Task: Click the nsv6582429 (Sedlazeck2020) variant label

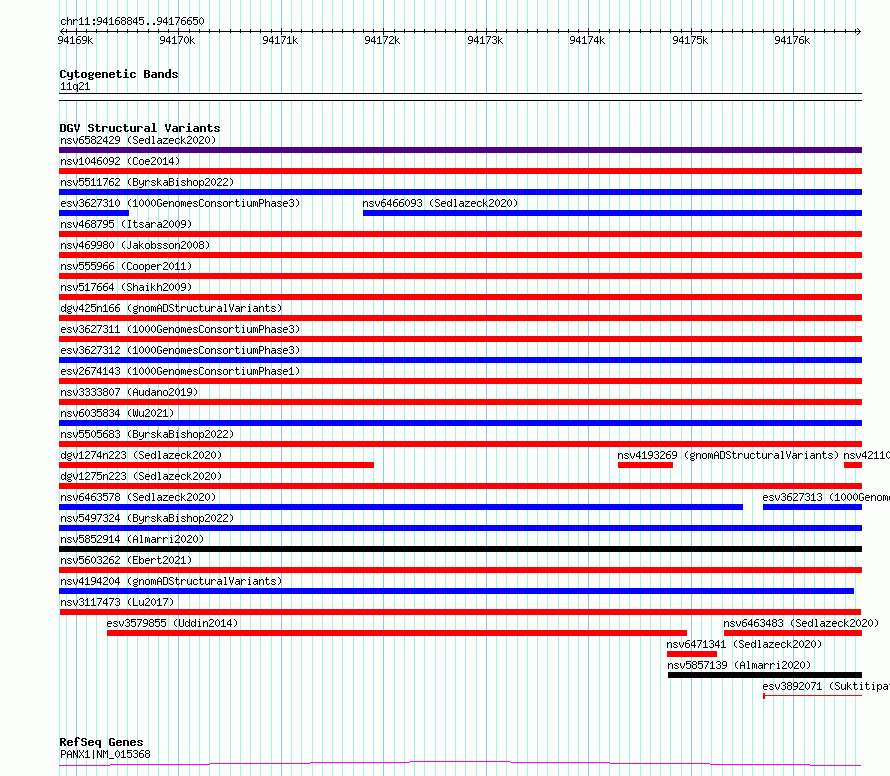Action: click(138, 140)
